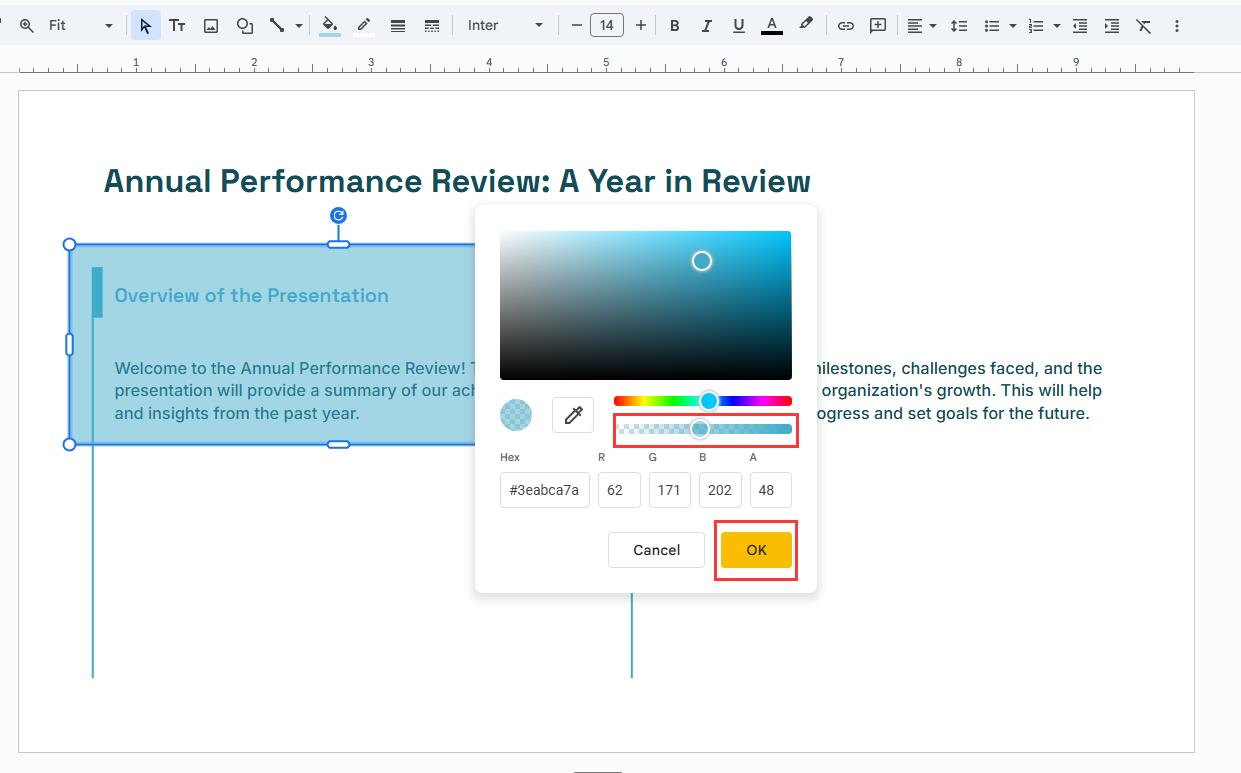Open the Inter font dropdown
The image size is (1241, 773).
pyautogui.click(x=505, y=26)
